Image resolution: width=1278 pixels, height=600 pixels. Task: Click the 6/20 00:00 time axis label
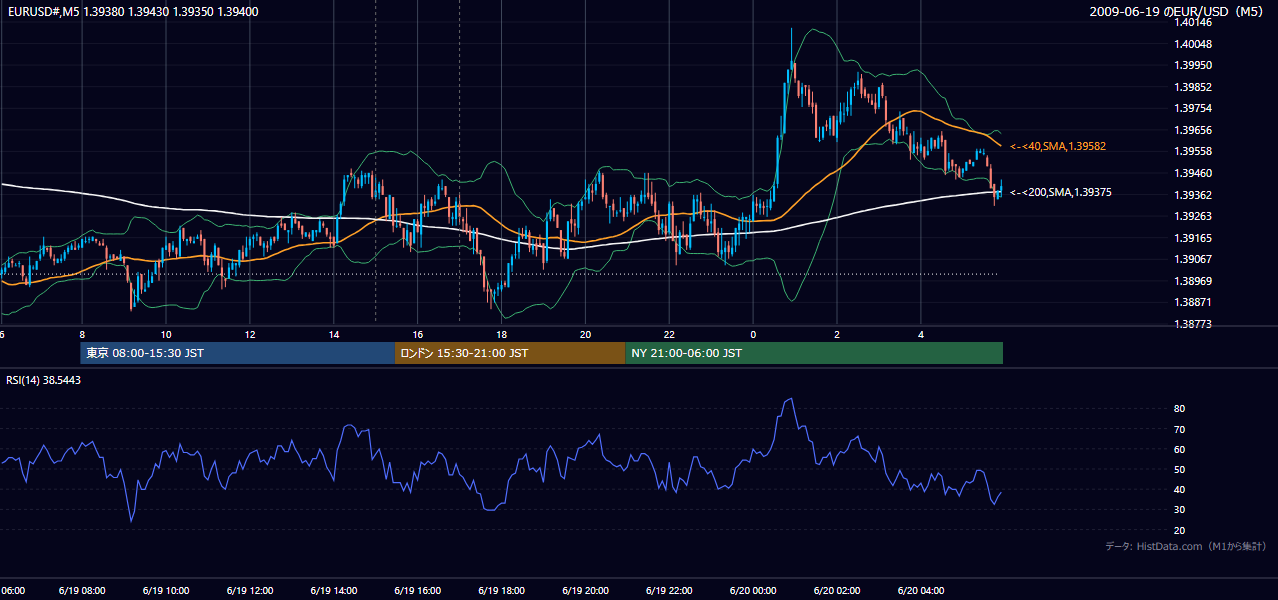753,591
